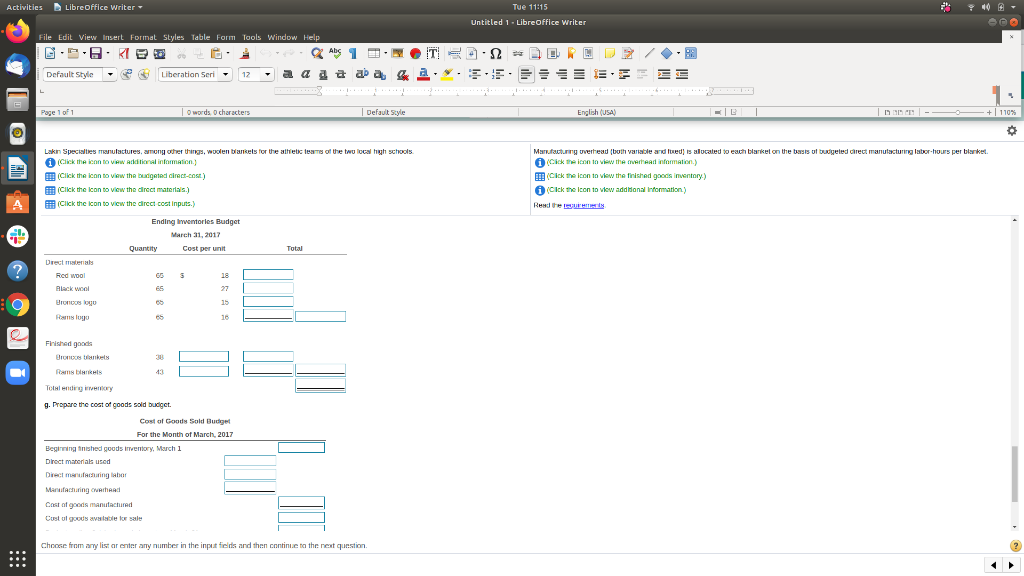Expand insert table dropdown arrow
Viewport: 1024px width, 576px height.
pos(385,54)
